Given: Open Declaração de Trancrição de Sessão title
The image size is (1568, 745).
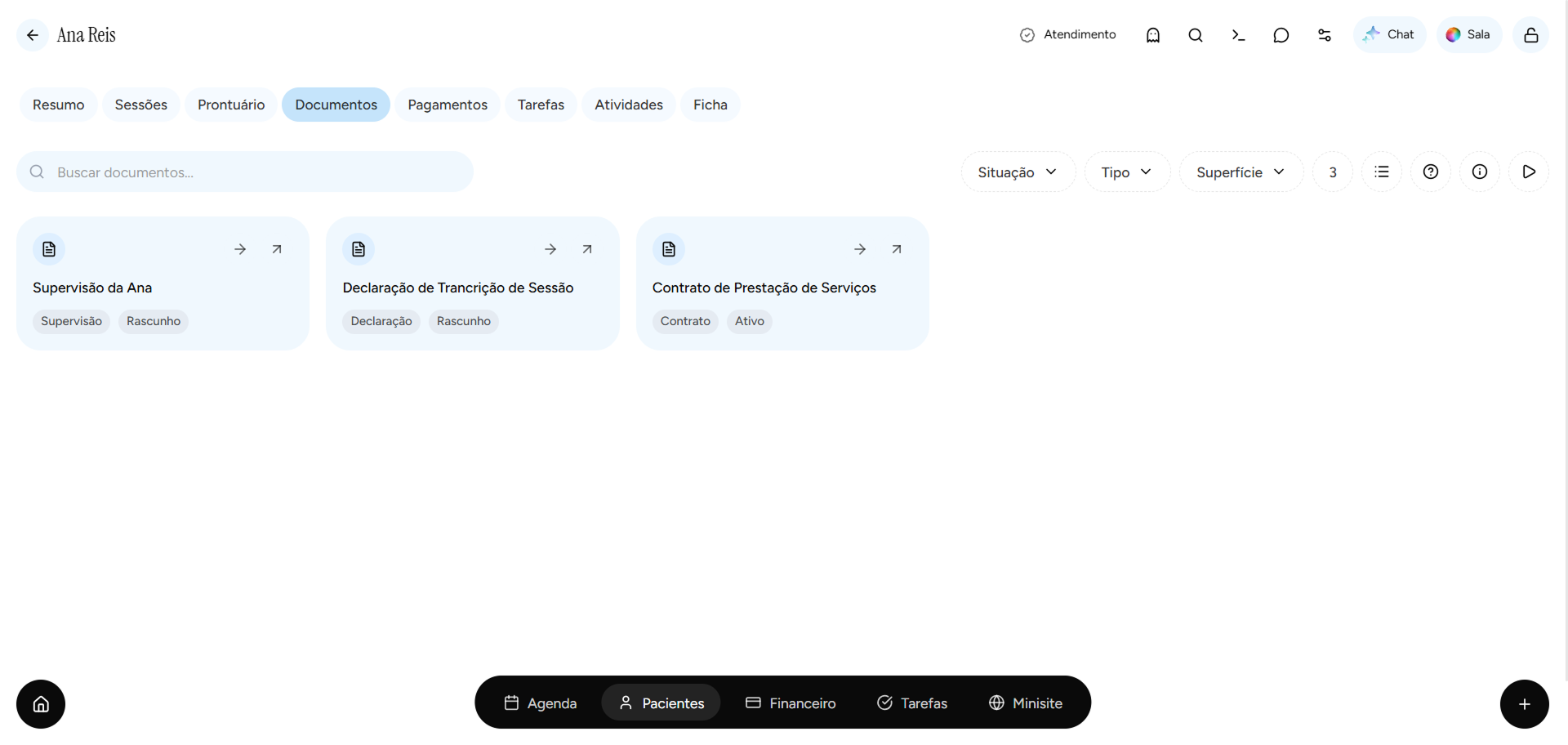Looking at the screenshot, I should pyautogui.click(x=458, y=288).
